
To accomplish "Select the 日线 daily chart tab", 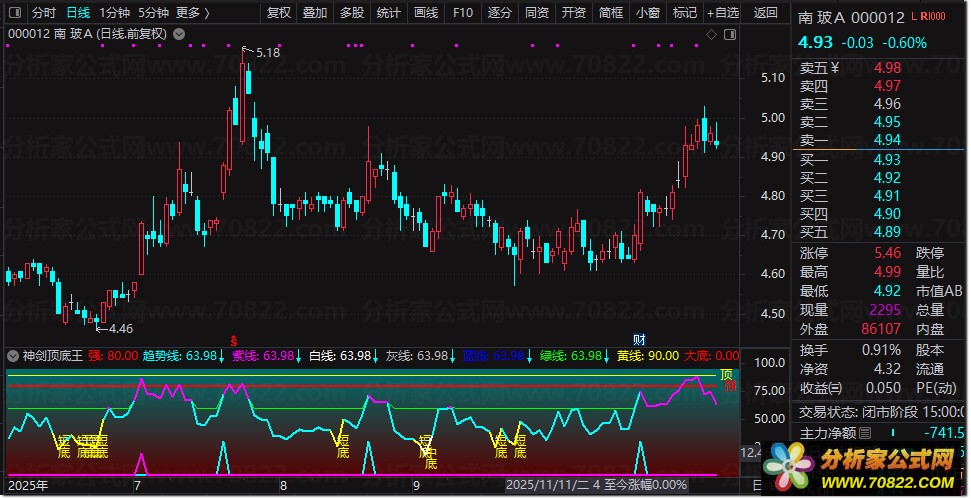I will click(x=79, y=12).
